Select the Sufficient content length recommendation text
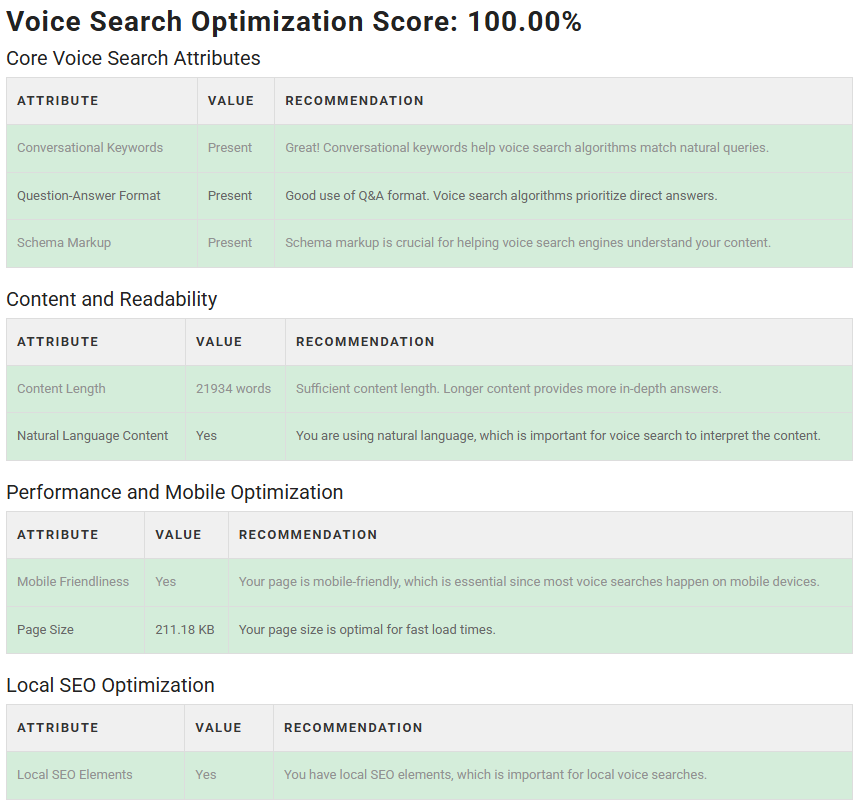 [508, 389]
